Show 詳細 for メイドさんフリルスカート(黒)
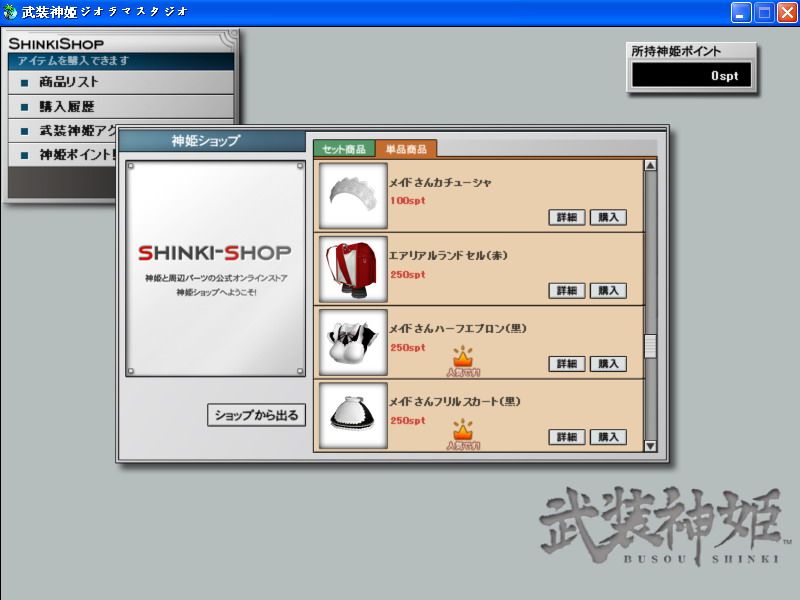800x600 pixels. [567, 437]
